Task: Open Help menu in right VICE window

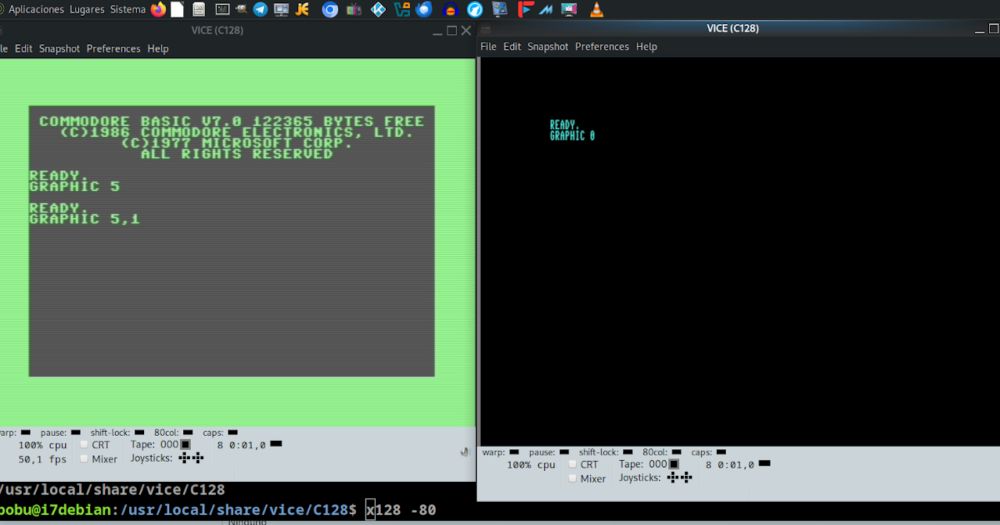Action: pos(646,47)
